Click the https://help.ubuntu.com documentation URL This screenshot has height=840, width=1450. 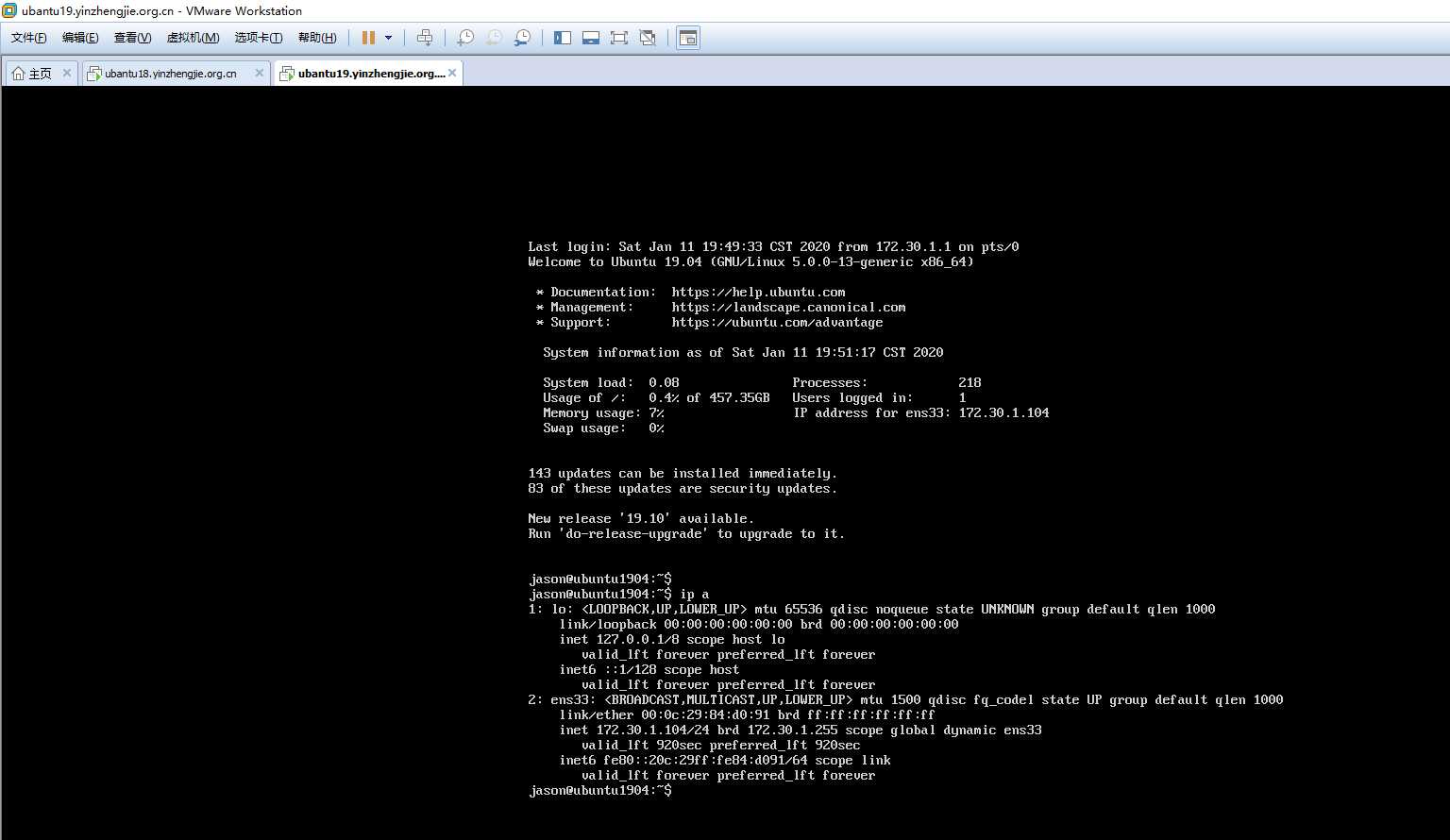click(x=758, y=293)
